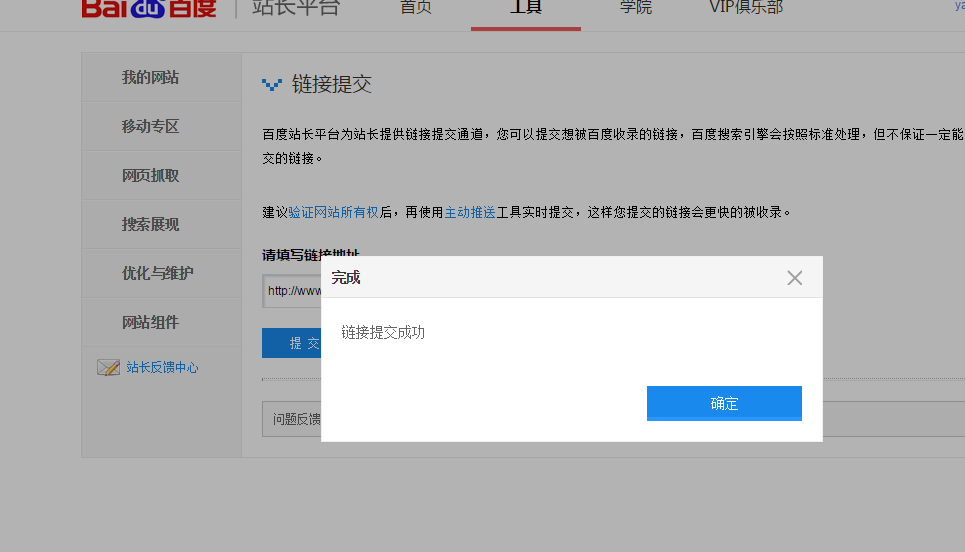Open the 网站组件 sidebar item
Screen dimensions: 965x552
click(151, 323)
